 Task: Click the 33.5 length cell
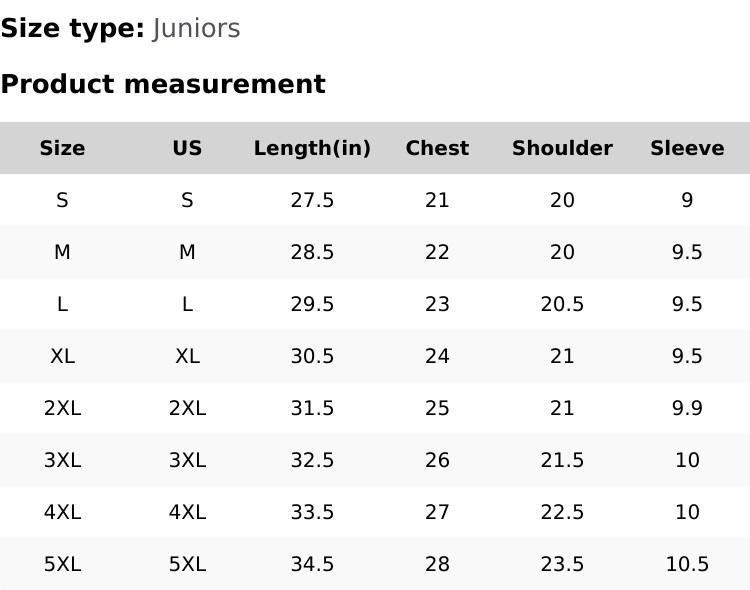point(312,512)
